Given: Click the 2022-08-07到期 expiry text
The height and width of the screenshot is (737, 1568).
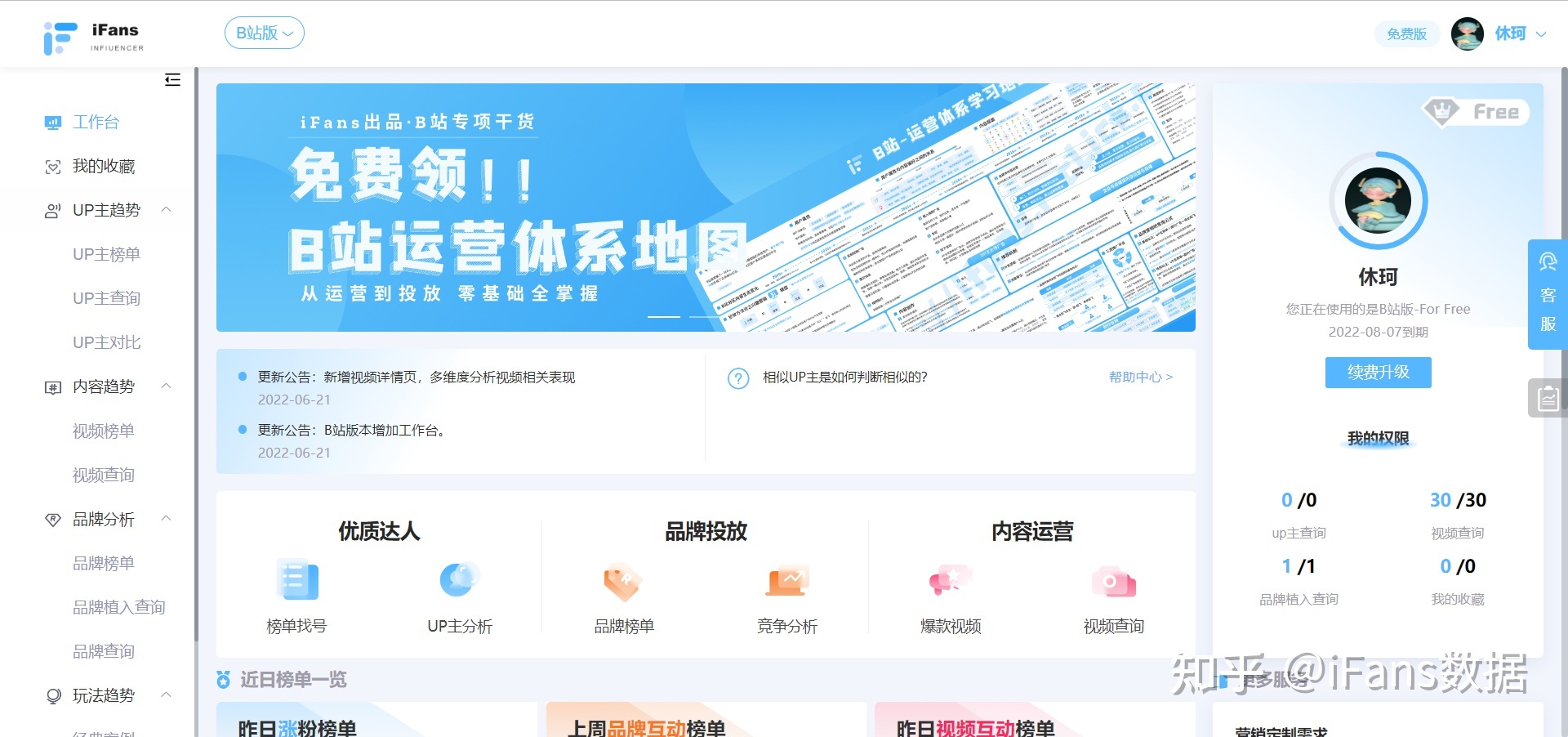Looking at the screenshot, I should tap(1379, 333).
